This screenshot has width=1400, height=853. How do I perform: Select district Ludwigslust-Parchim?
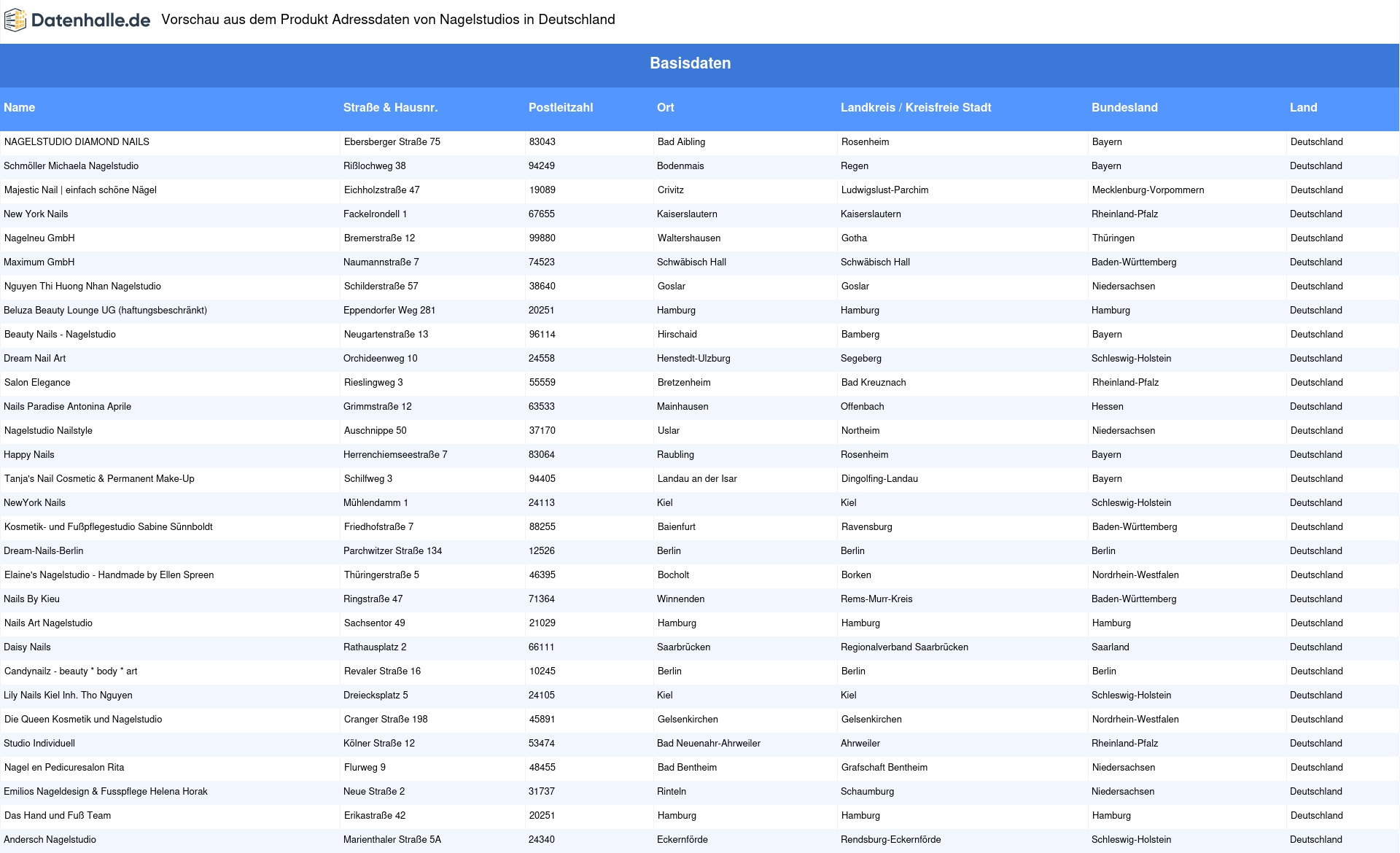pos(885,190)
